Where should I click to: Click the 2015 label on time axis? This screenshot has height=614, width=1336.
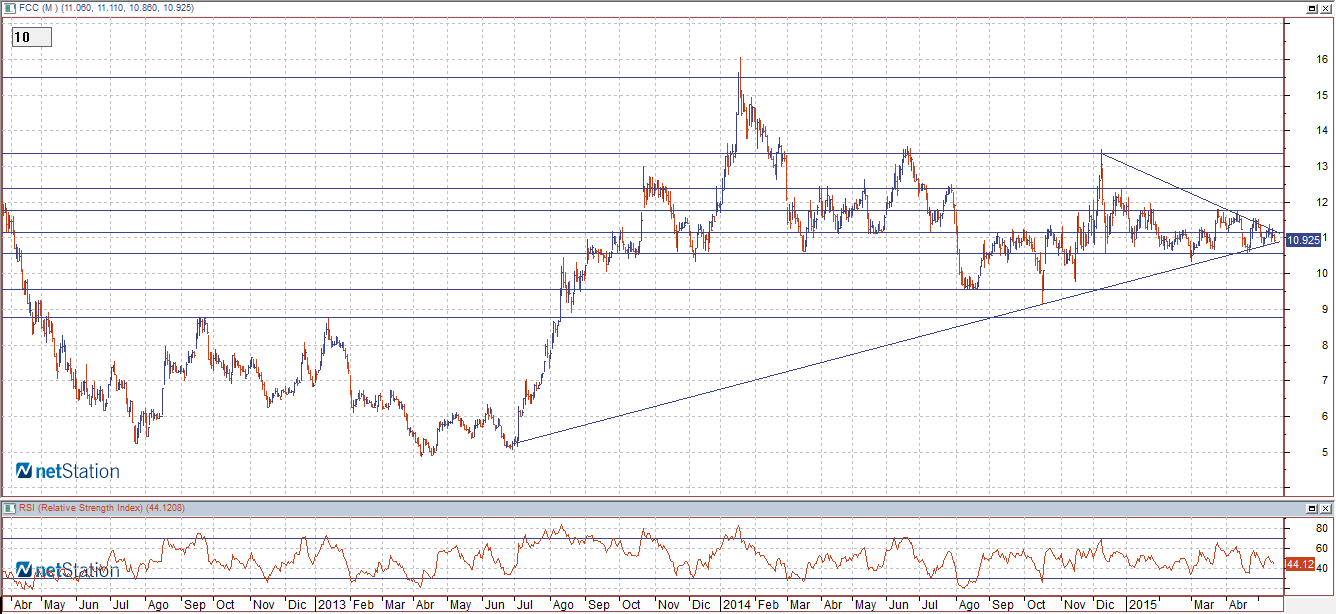(x=1140, y=605)
